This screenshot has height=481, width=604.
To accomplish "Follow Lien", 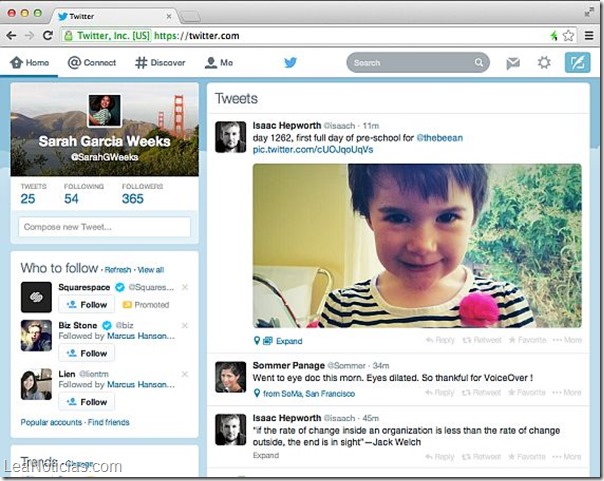I will (87, 402).
